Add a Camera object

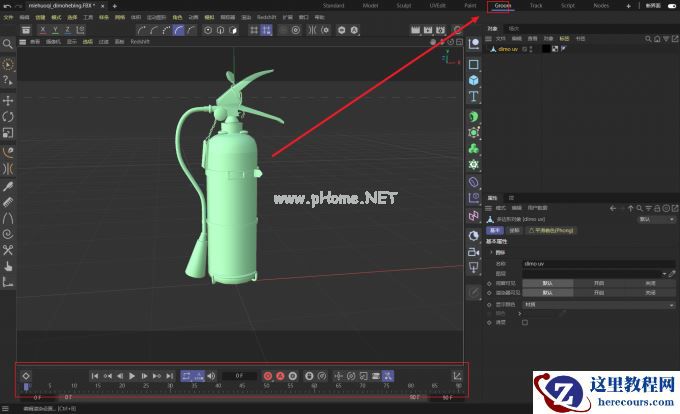point(474,252)
